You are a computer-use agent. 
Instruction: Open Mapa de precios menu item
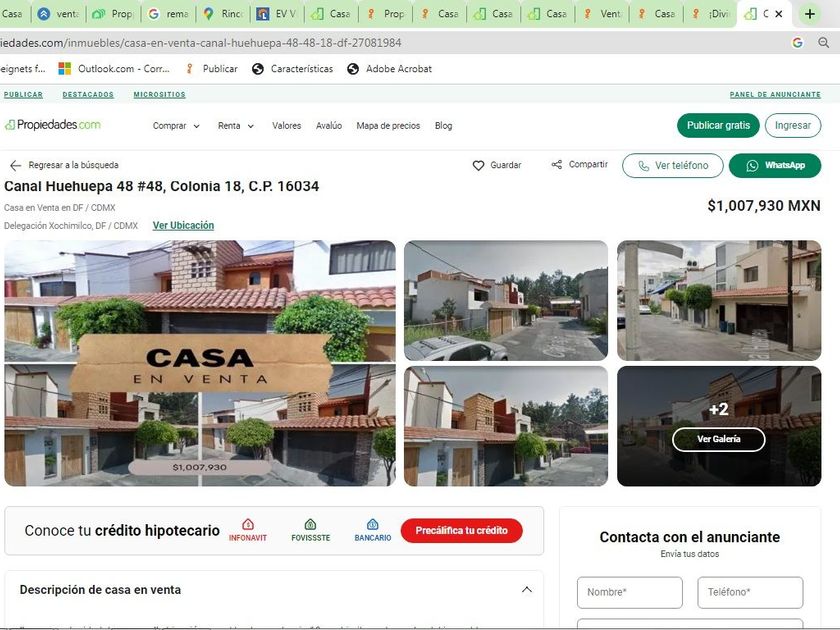point(388,126)
